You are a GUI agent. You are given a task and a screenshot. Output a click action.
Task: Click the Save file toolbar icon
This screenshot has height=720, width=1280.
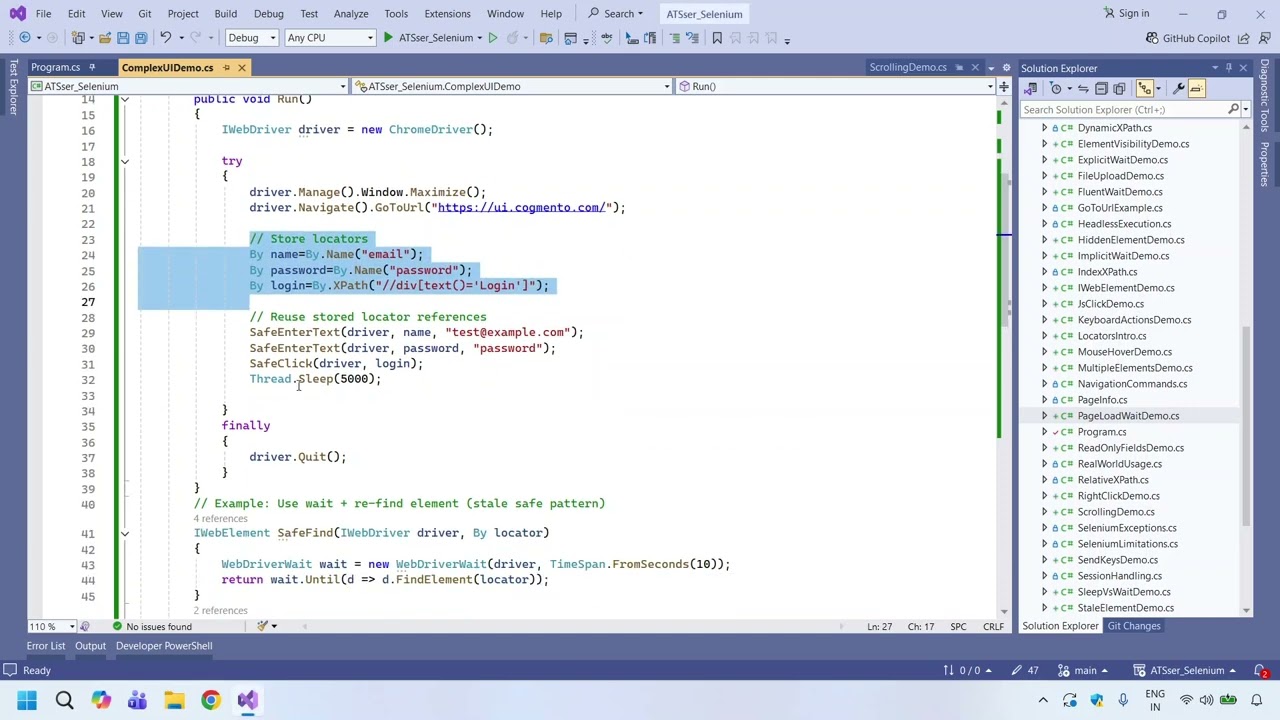click(123, 38)
